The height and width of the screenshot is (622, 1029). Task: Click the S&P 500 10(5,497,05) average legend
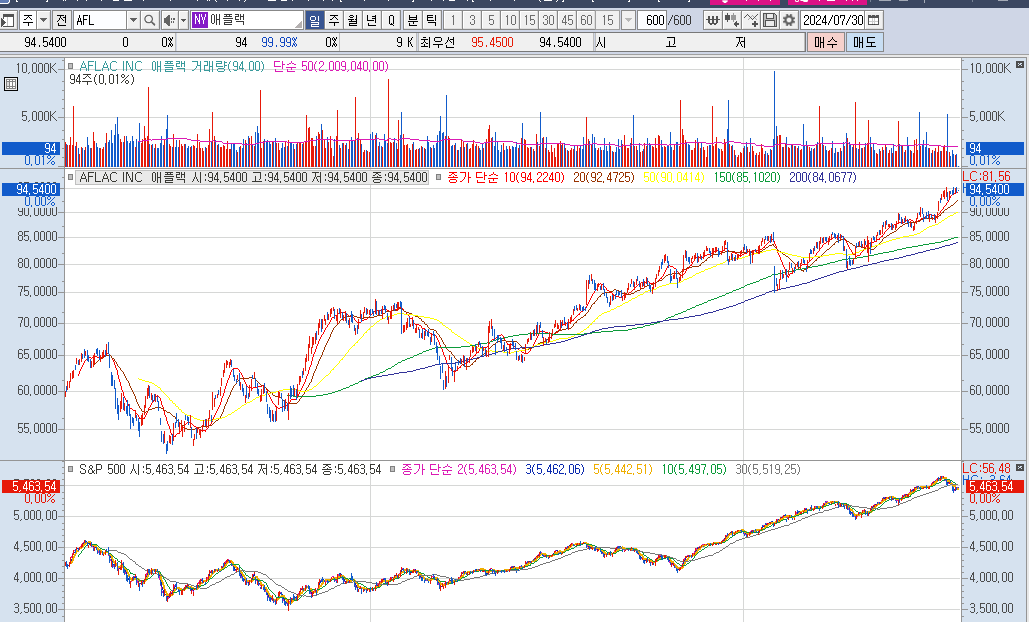[x=694, y=469]
